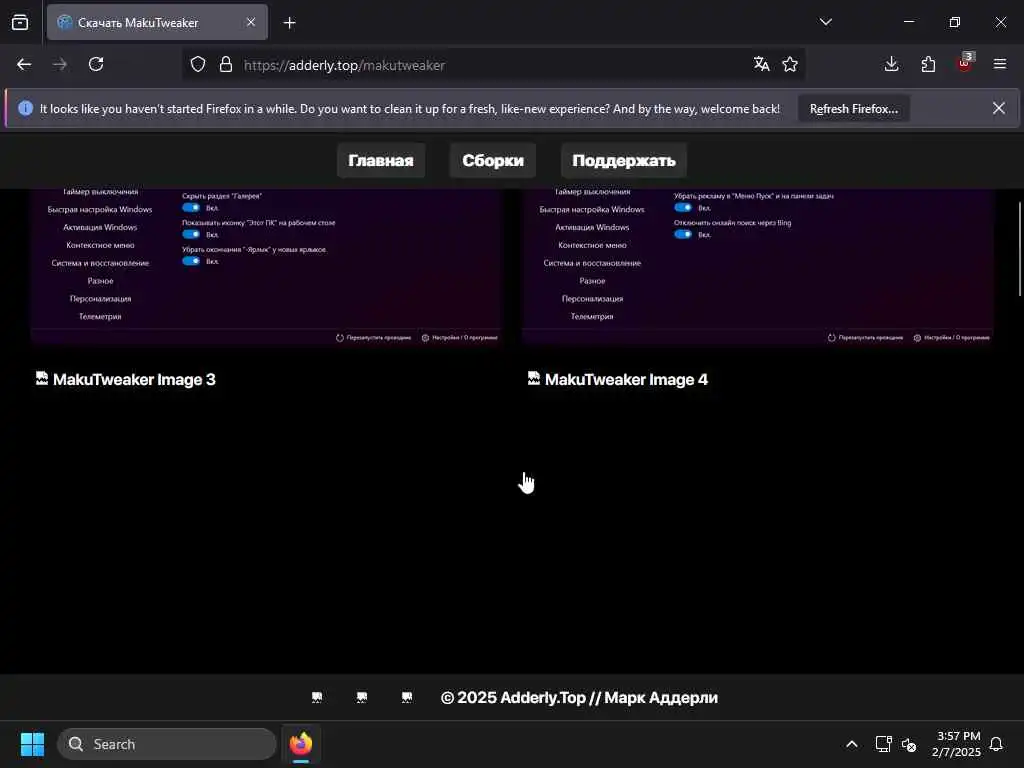Go back to previous page
The image size is (1024, 768).
coord(24,64)
